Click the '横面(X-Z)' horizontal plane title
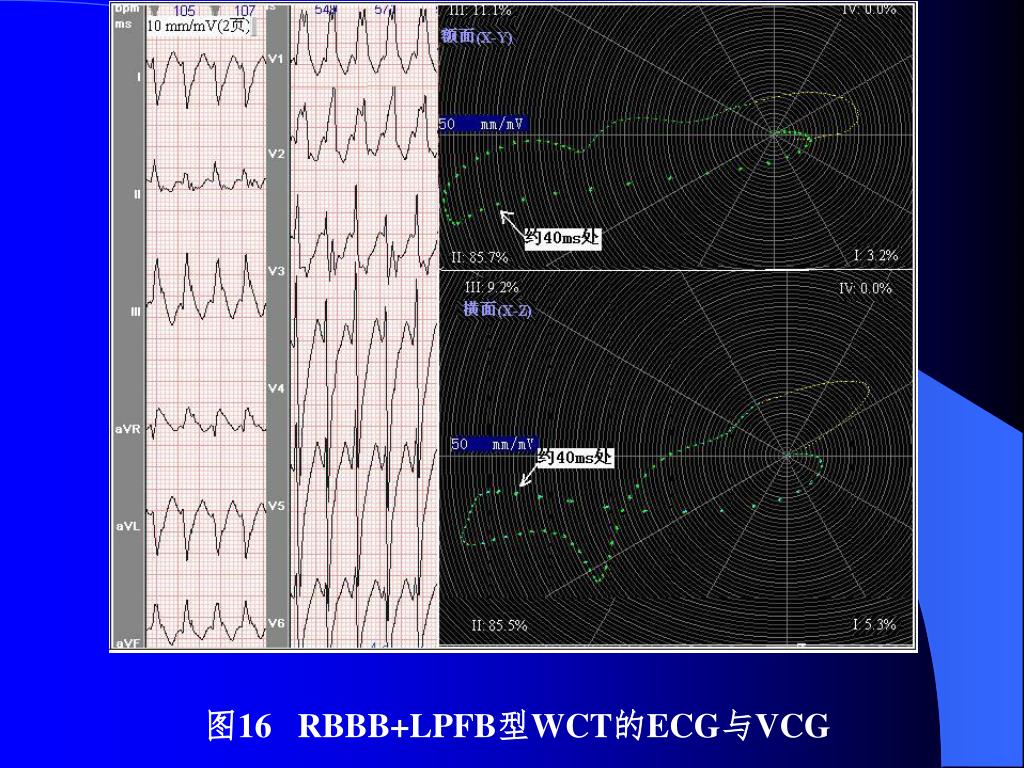Viewport: 1024px width, 768px height. 498,310
